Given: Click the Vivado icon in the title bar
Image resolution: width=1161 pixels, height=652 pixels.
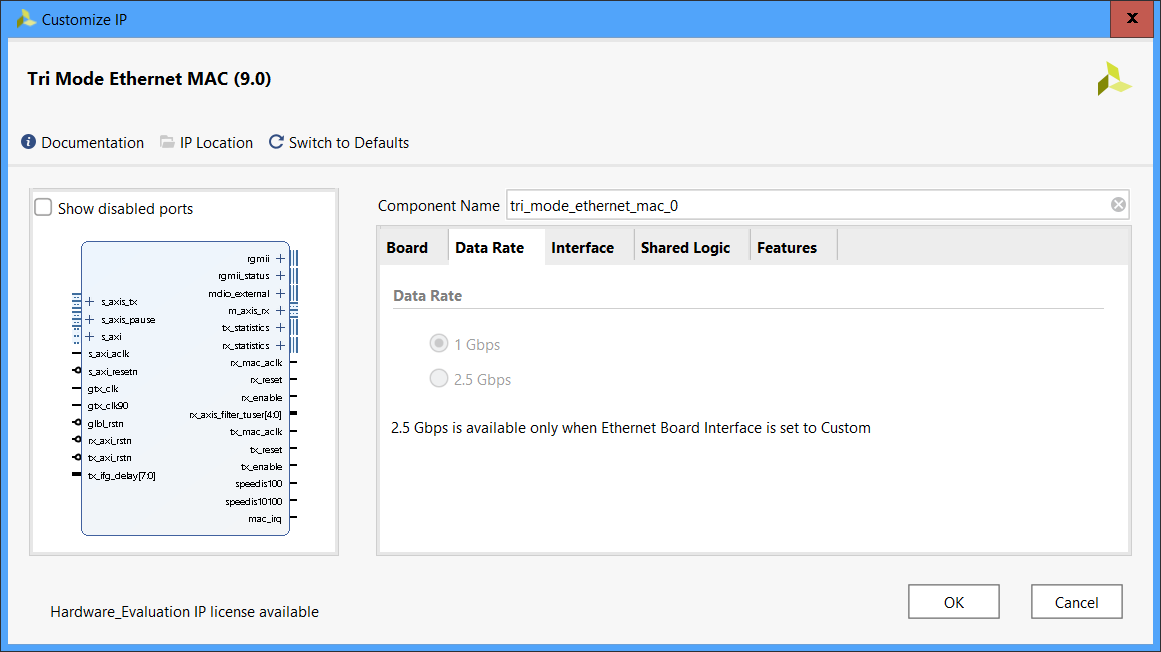Looking at the screenshot, I should point(26,19).
